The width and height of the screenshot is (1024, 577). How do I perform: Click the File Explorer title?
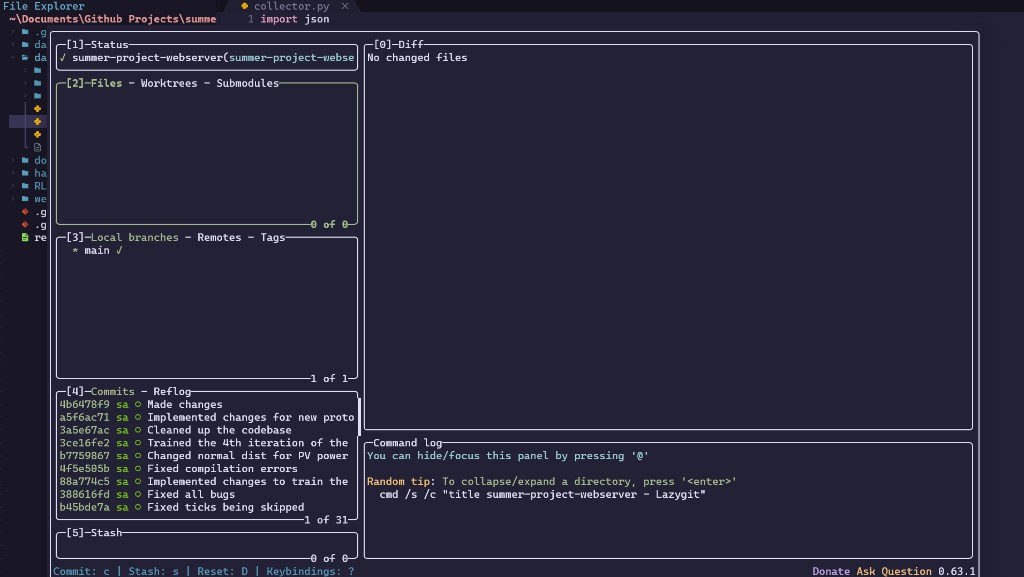(x=44, y=6)
